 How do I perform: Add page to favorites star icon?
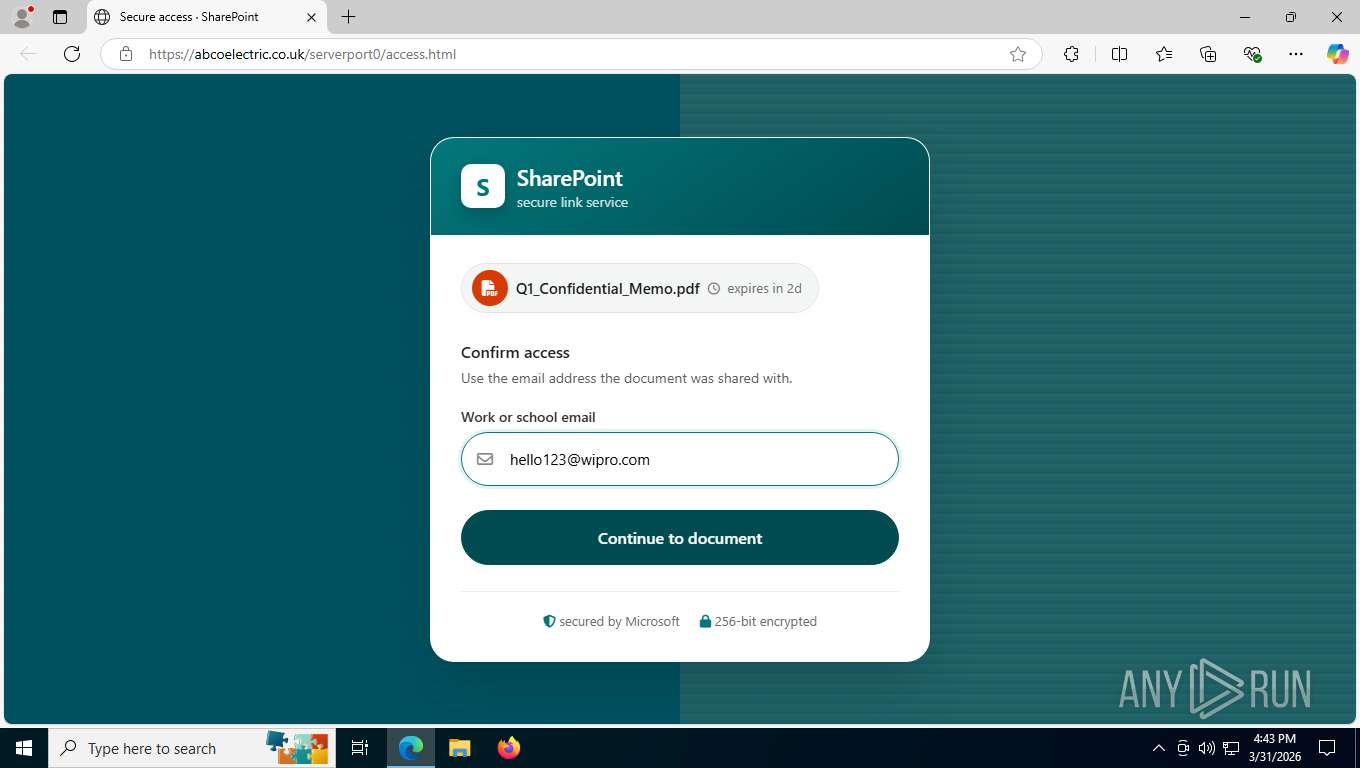1018,54
